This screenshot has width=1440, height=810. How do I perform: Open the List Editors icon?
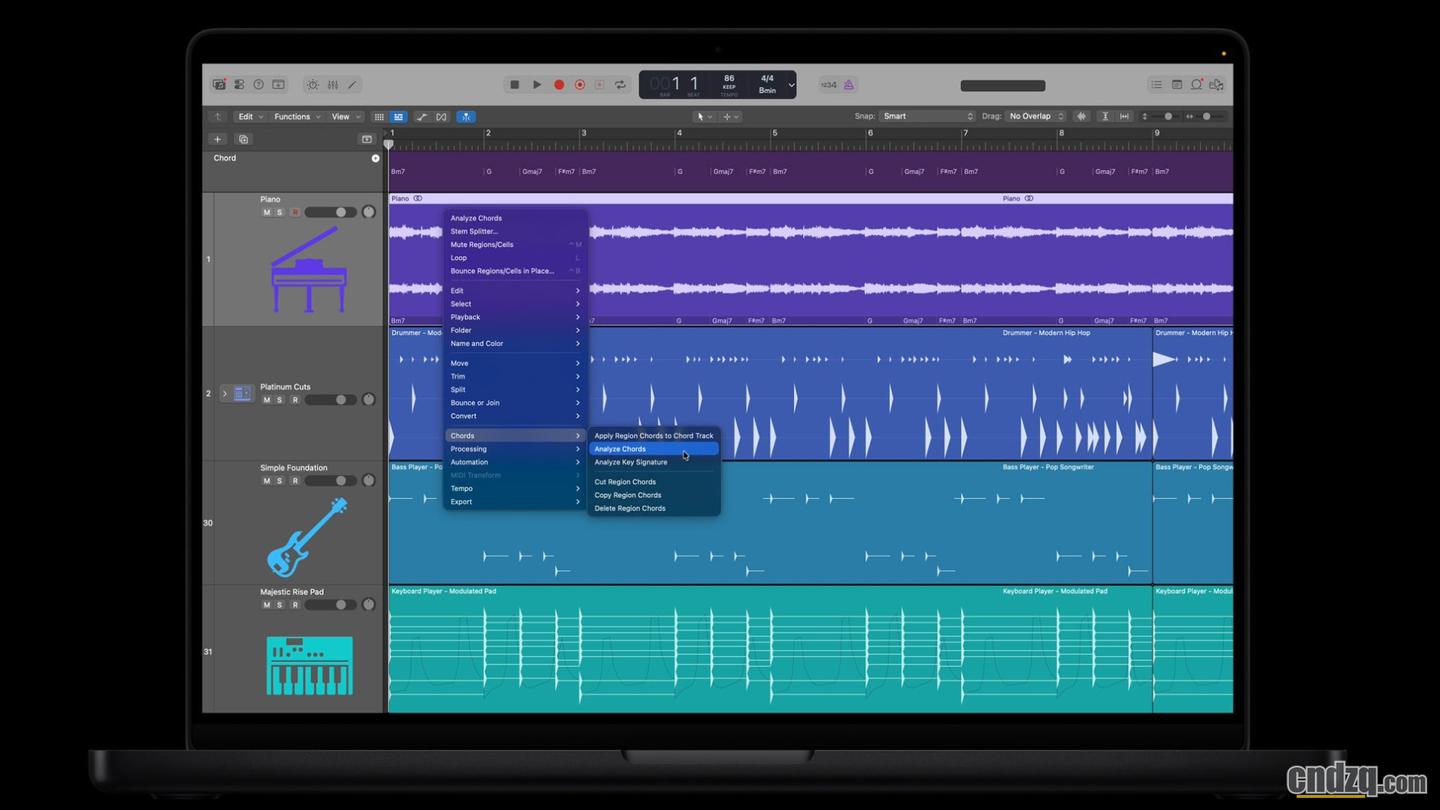click(x=1156, y=85)
